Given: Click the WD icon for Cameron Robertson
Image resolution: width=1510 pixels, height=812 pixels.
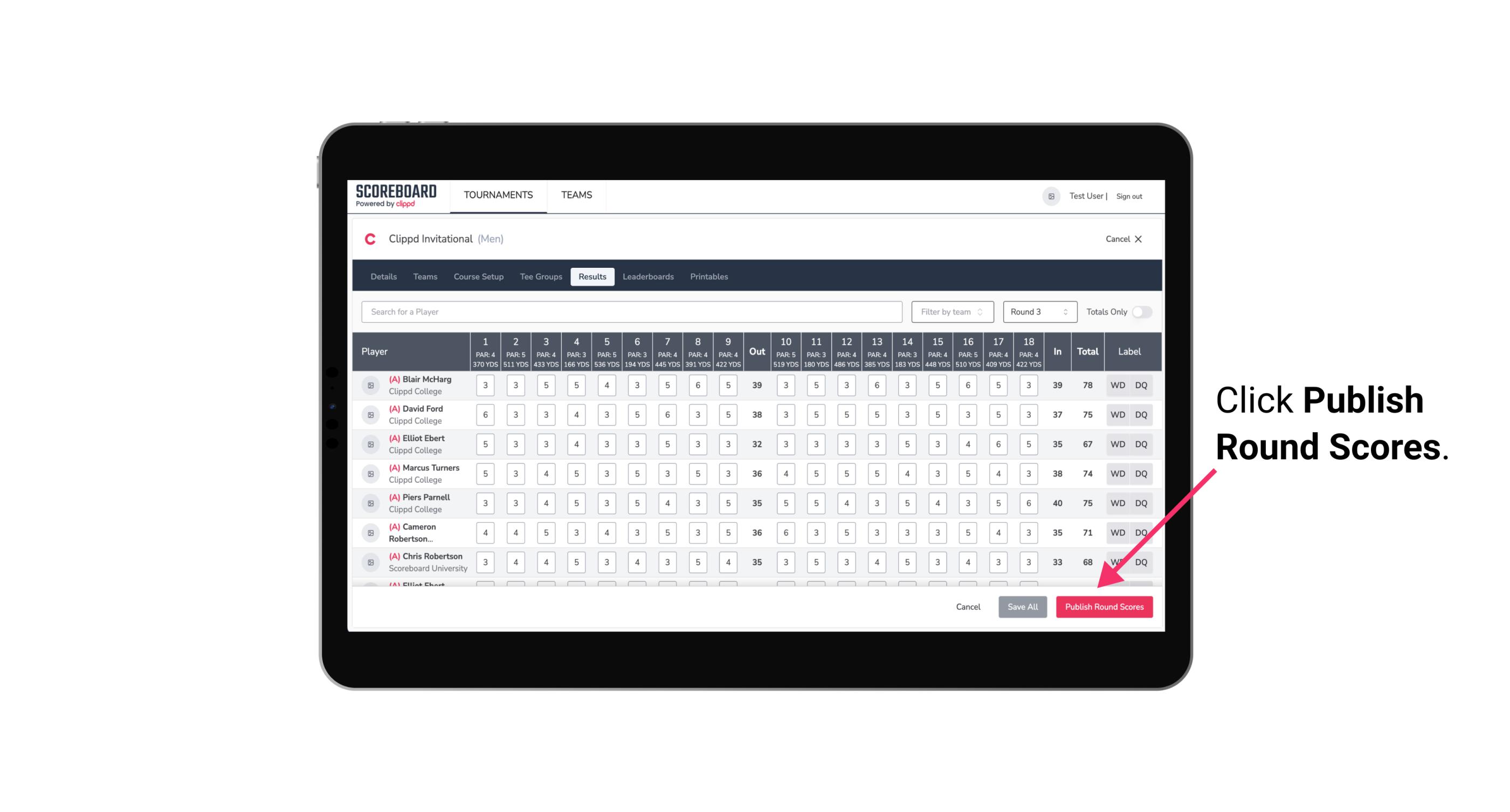Looking at the screenshot, I should tap(1118, 531).
